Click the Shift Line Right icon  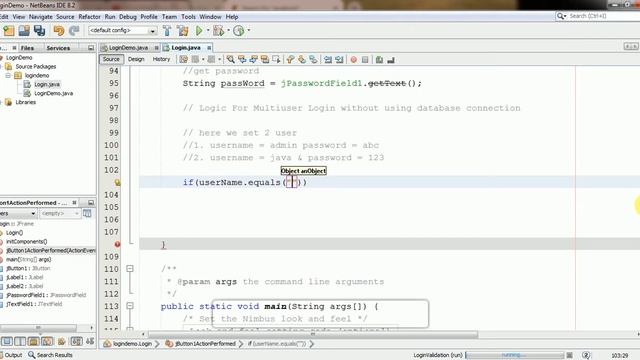tap(339, 60)
